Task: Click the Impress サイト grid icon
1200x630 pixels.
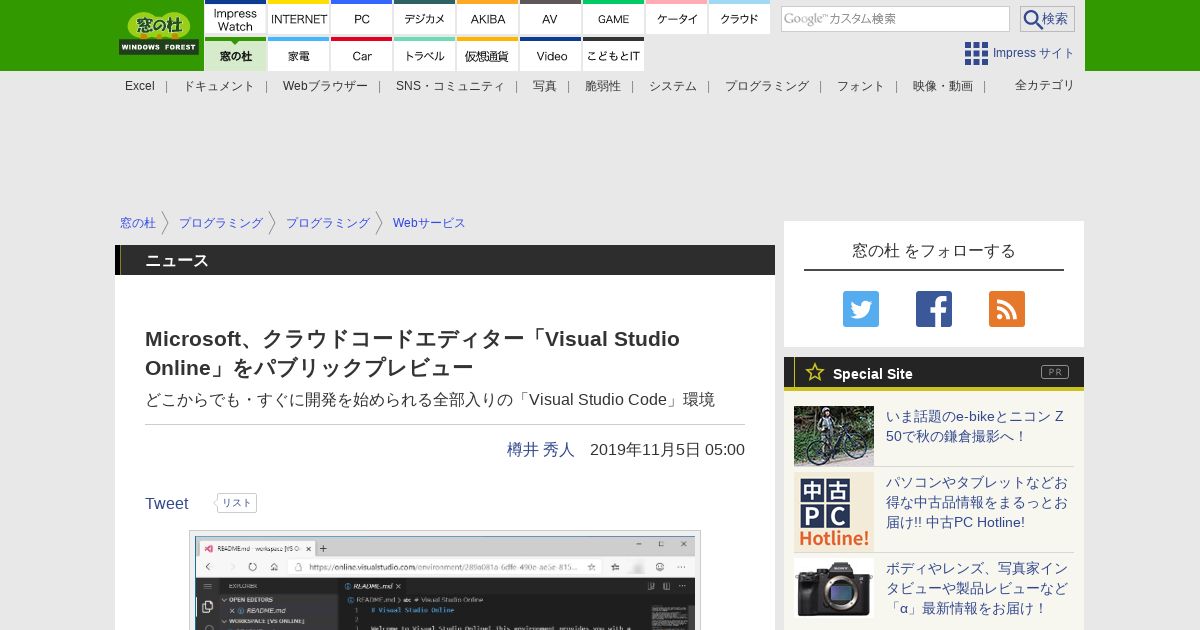Action: point(976,53)
